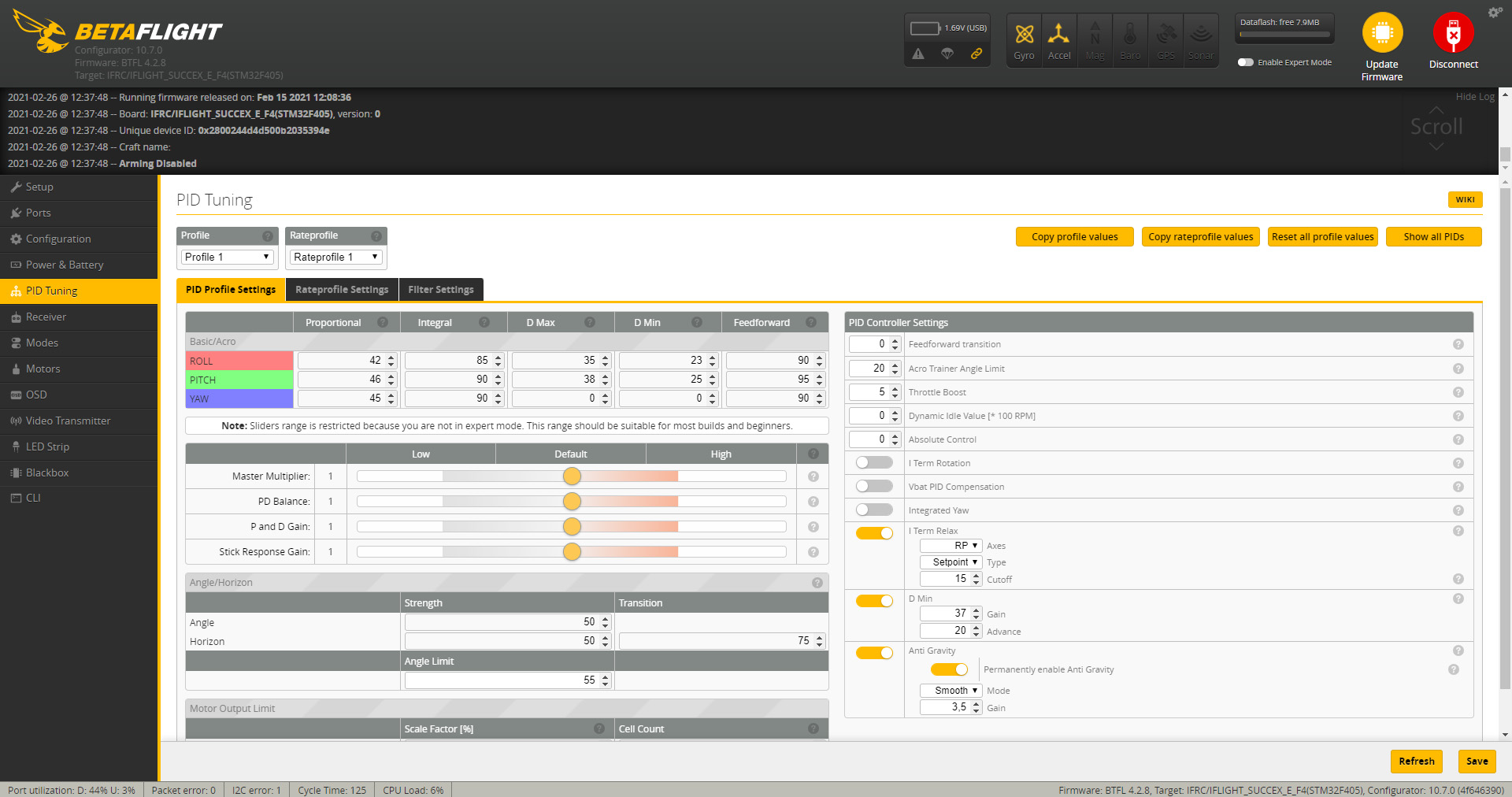This screenshot has width=1512, height=797.
Task: Click help icon next to Proportional header
Action: pyautogui.click(x=383, y=322)
